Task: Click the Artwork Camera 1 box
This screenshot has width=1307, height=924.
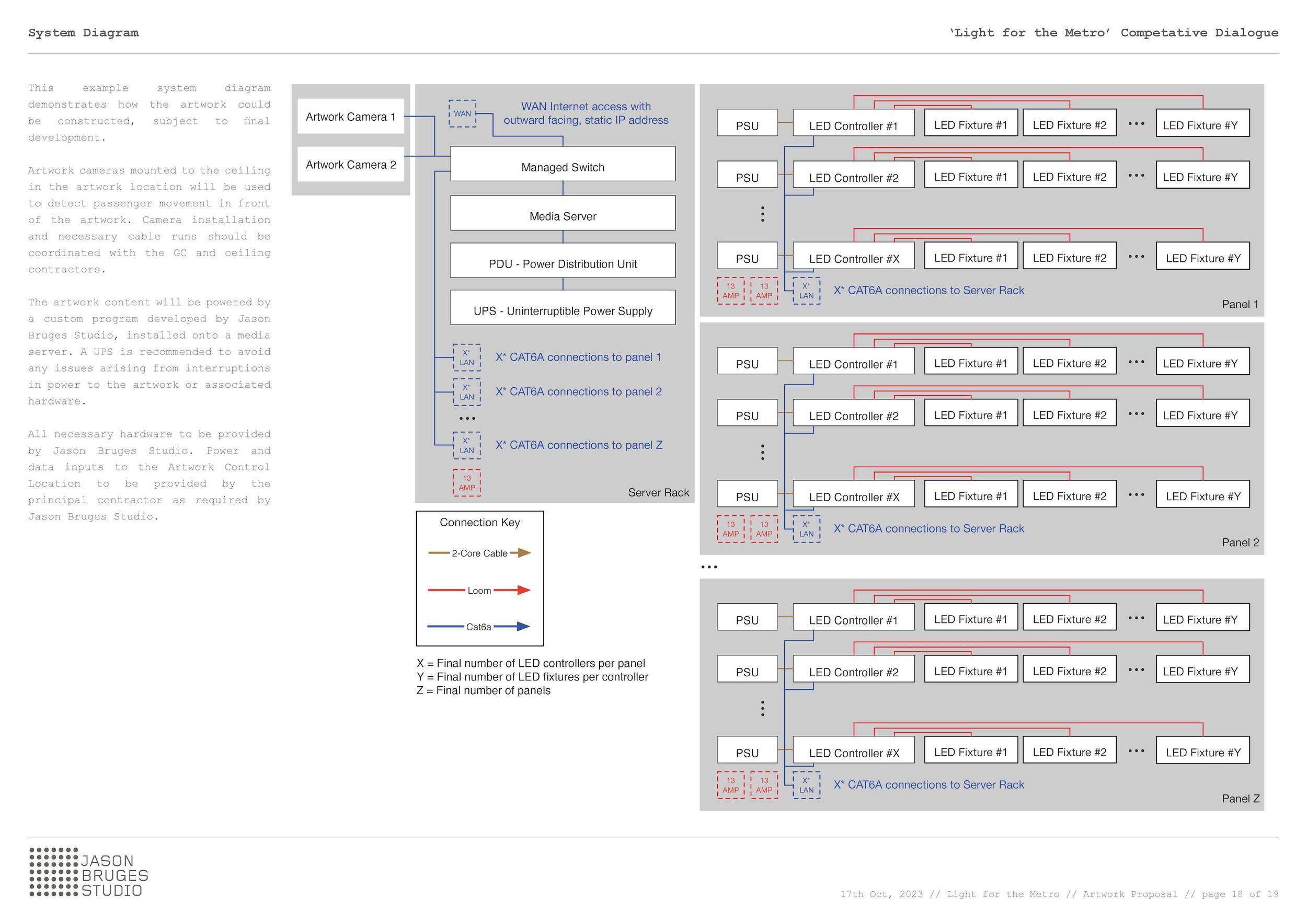Action: pyautogui.click(x=351, y=117)
